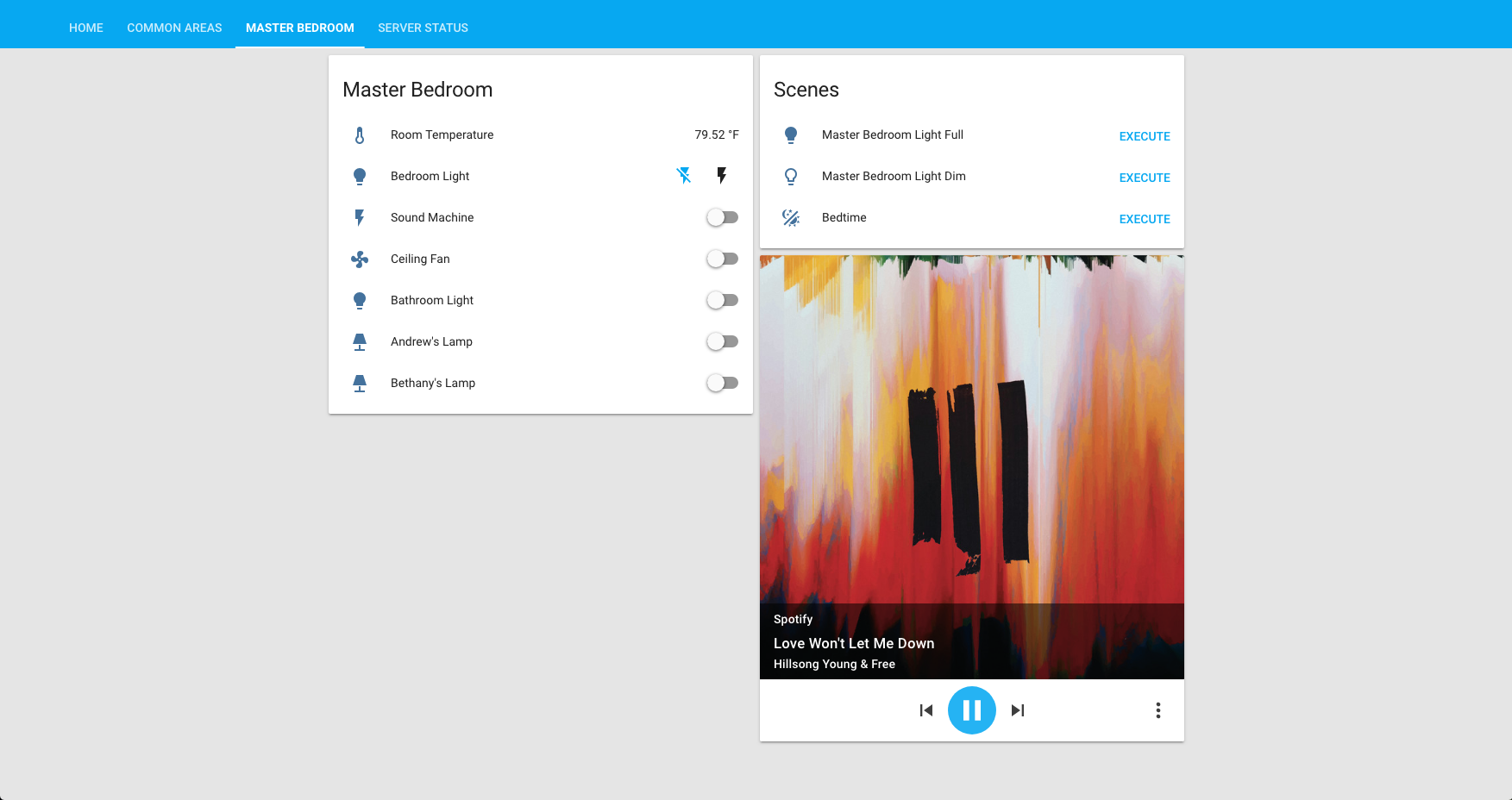Click the Bathroom Light label
This screenshot has height=800, width=1512.
[432, 300]
